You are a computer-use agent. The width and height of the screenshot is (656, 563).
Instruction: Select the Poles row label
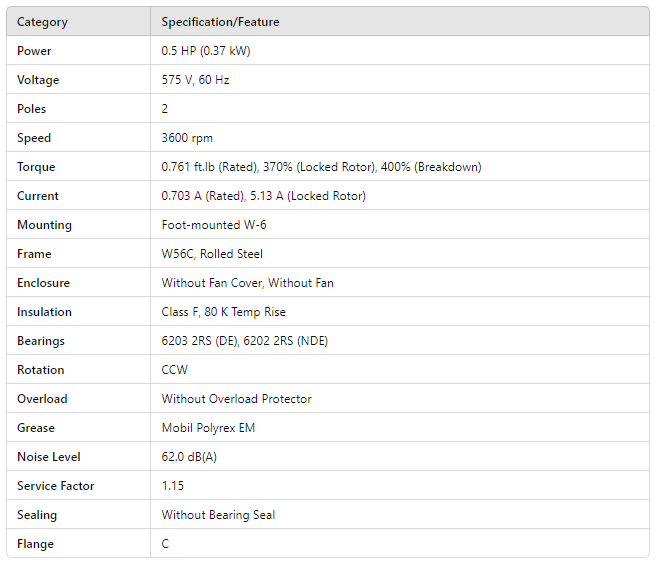point(32,109)
